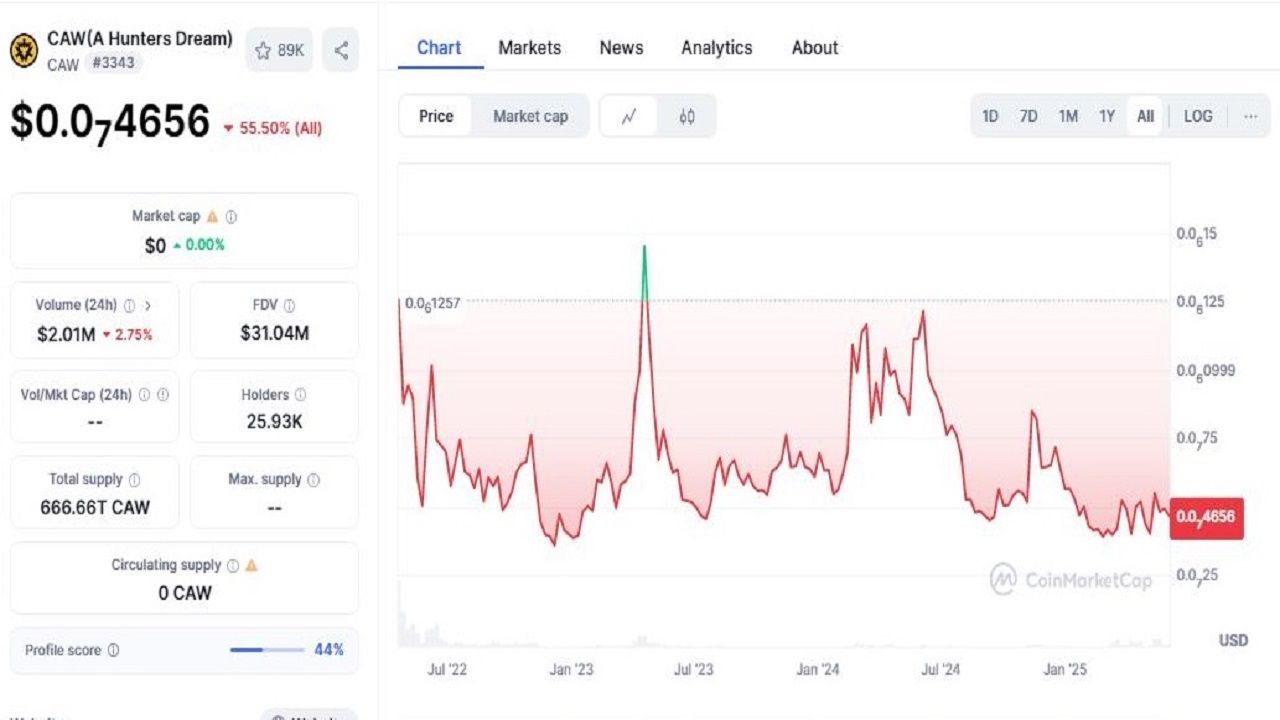Set chart range to 1M

pyautogui.click(x=1068, y=116)
